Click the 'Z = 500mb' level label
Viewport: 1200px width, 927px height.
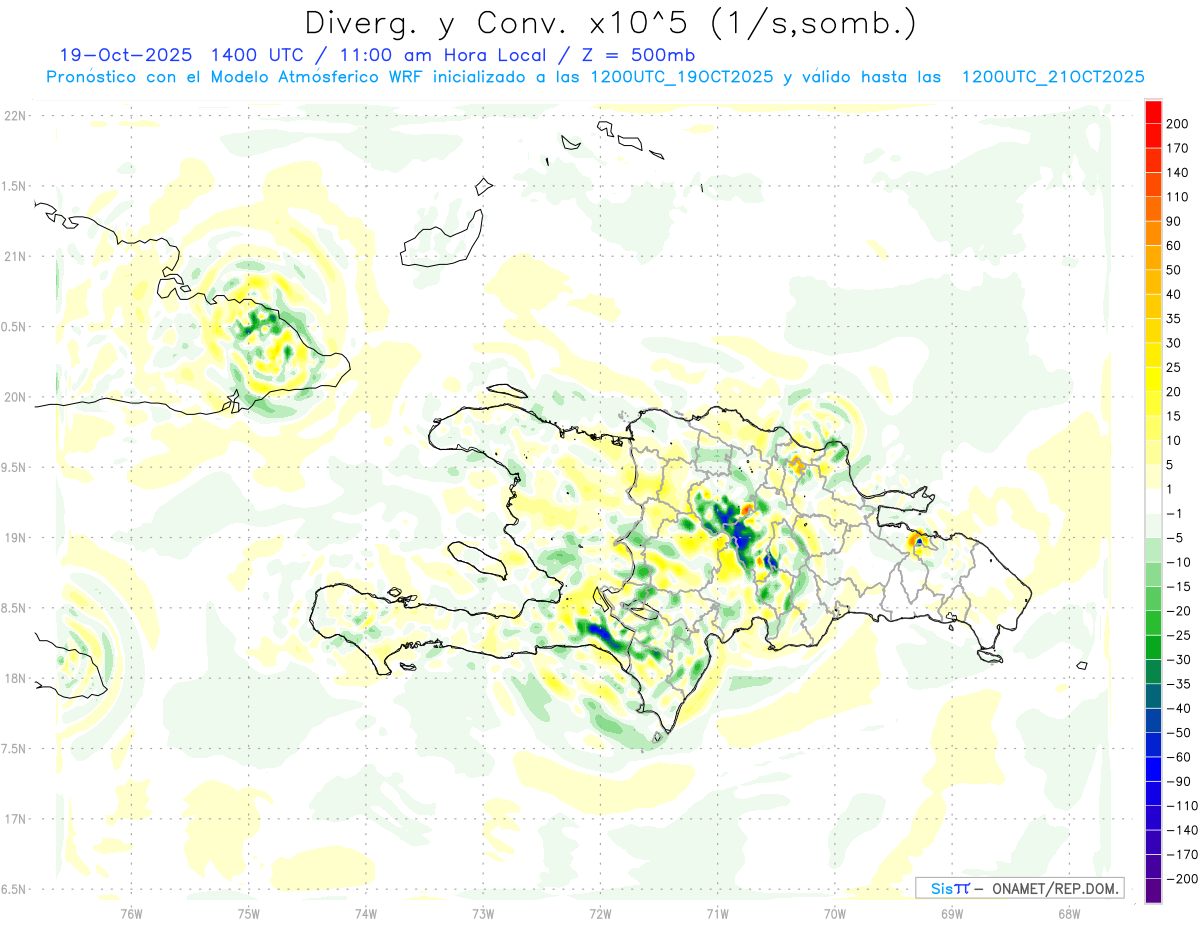coord(639,55)
